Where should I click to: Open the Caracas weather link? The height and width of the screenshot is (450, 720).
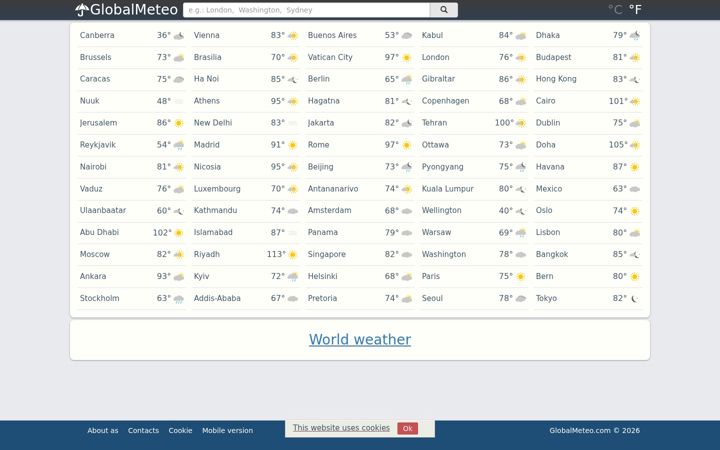click(95, 79)
